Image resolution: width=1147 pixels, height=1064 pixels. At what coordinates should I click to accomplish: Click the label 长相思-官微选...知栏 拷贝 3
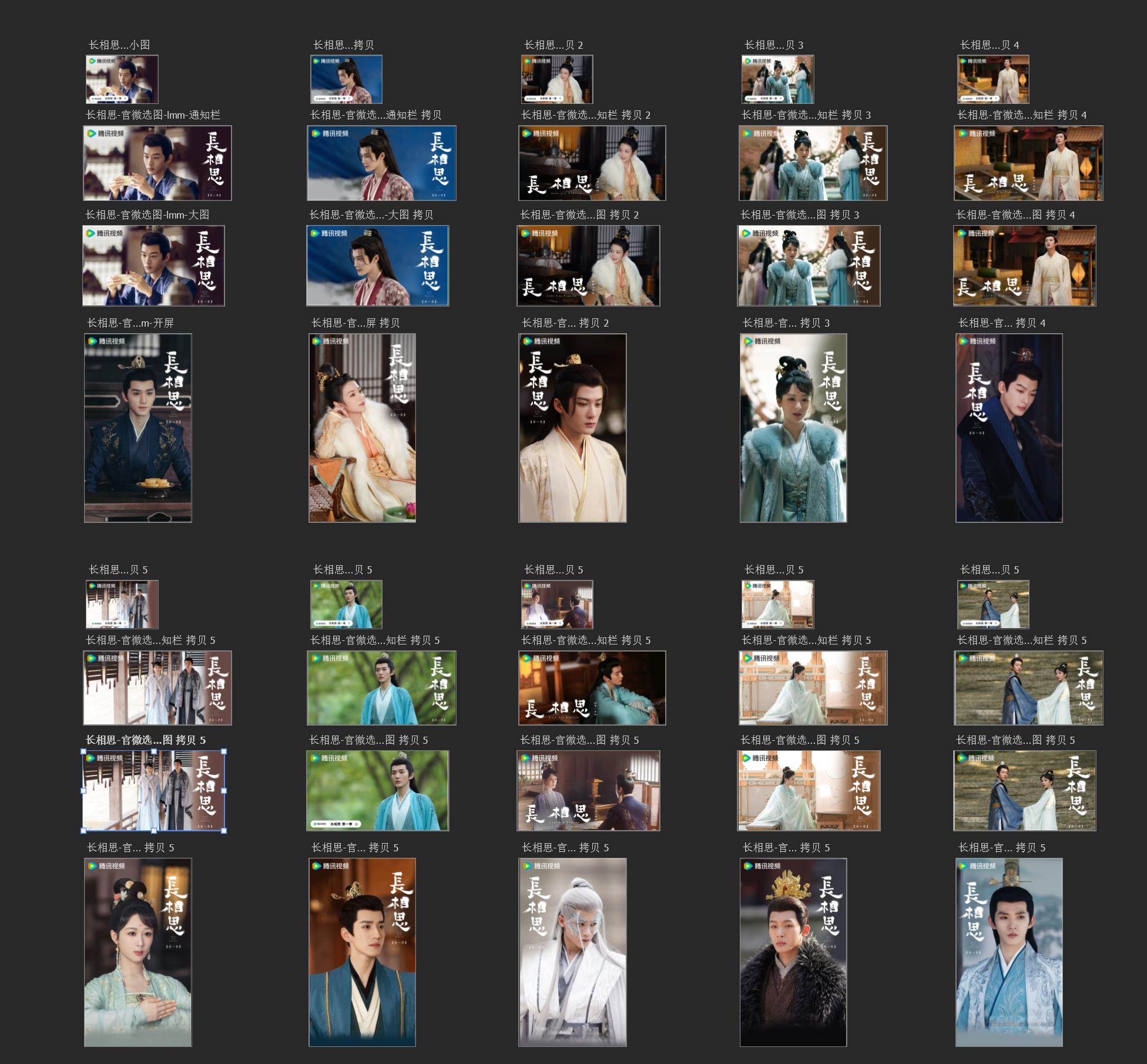tap(806, 115)
